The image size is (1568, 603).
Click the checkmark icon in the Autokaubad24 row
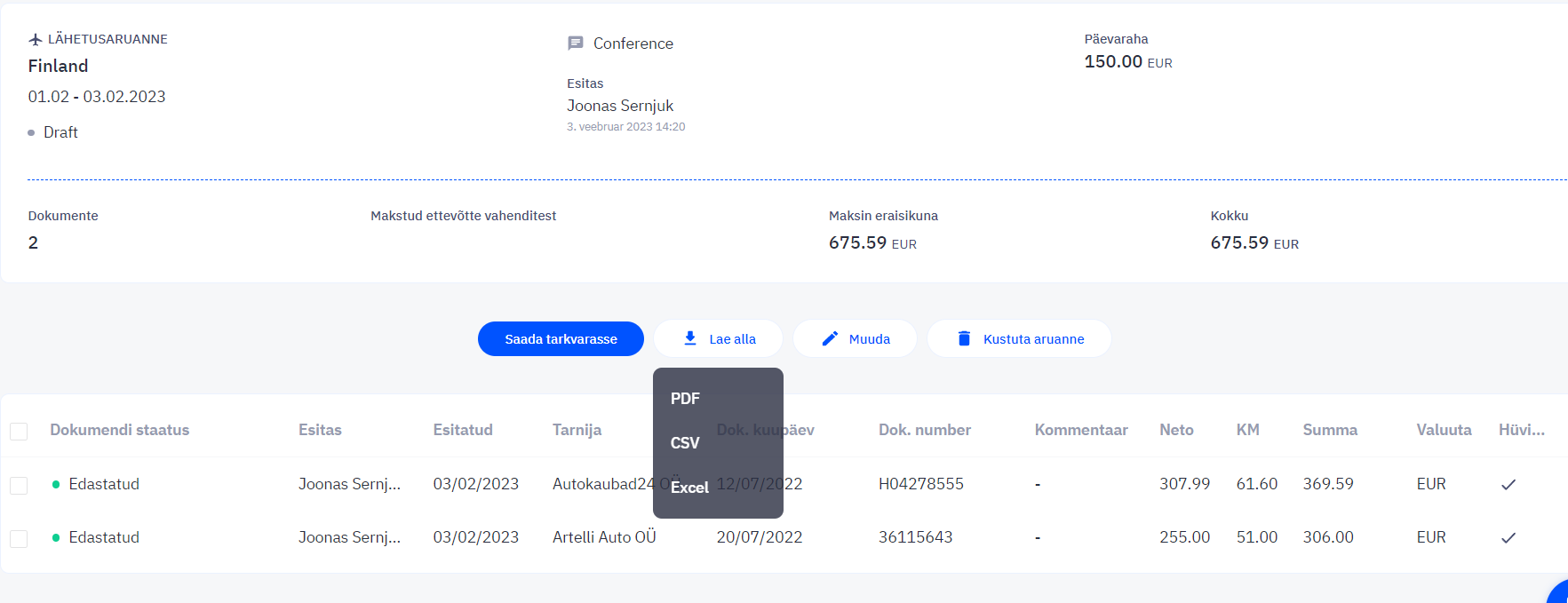click(x=1508, y=484)
